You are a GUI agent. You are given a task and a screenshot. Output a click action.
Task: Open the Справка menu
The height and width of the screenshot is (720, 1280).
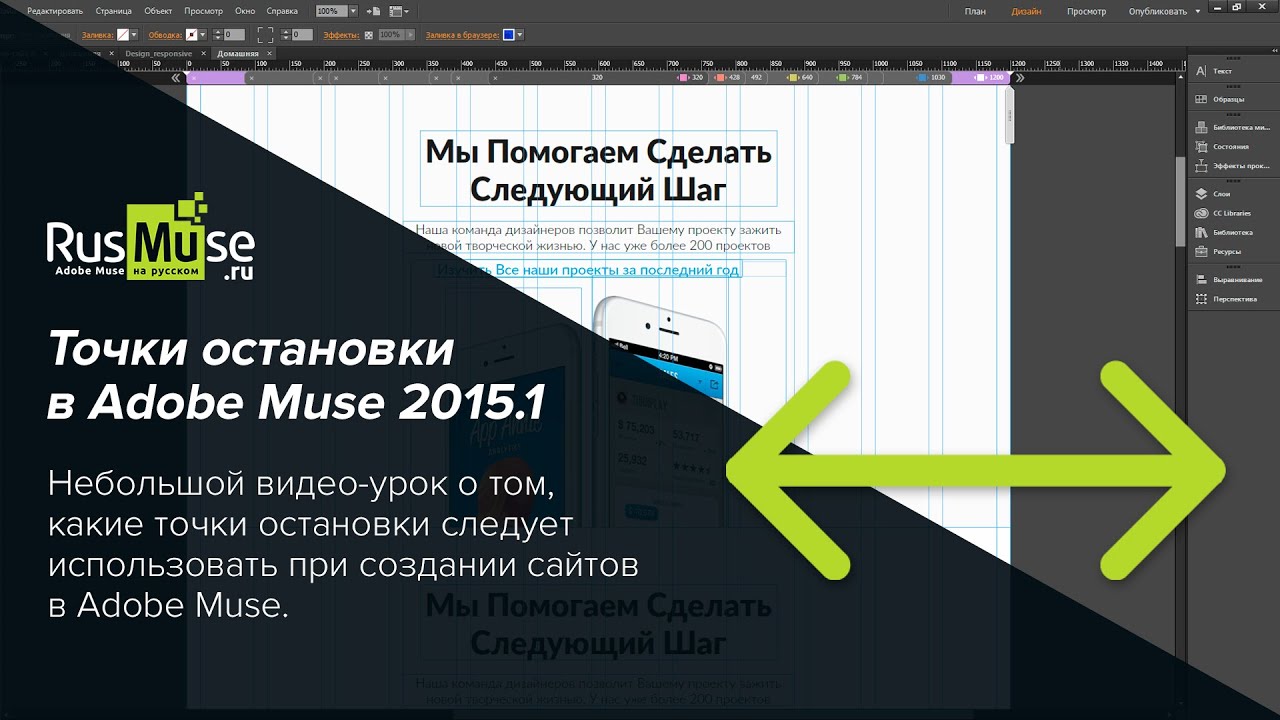pyautogui.click(x=283, y=11)
